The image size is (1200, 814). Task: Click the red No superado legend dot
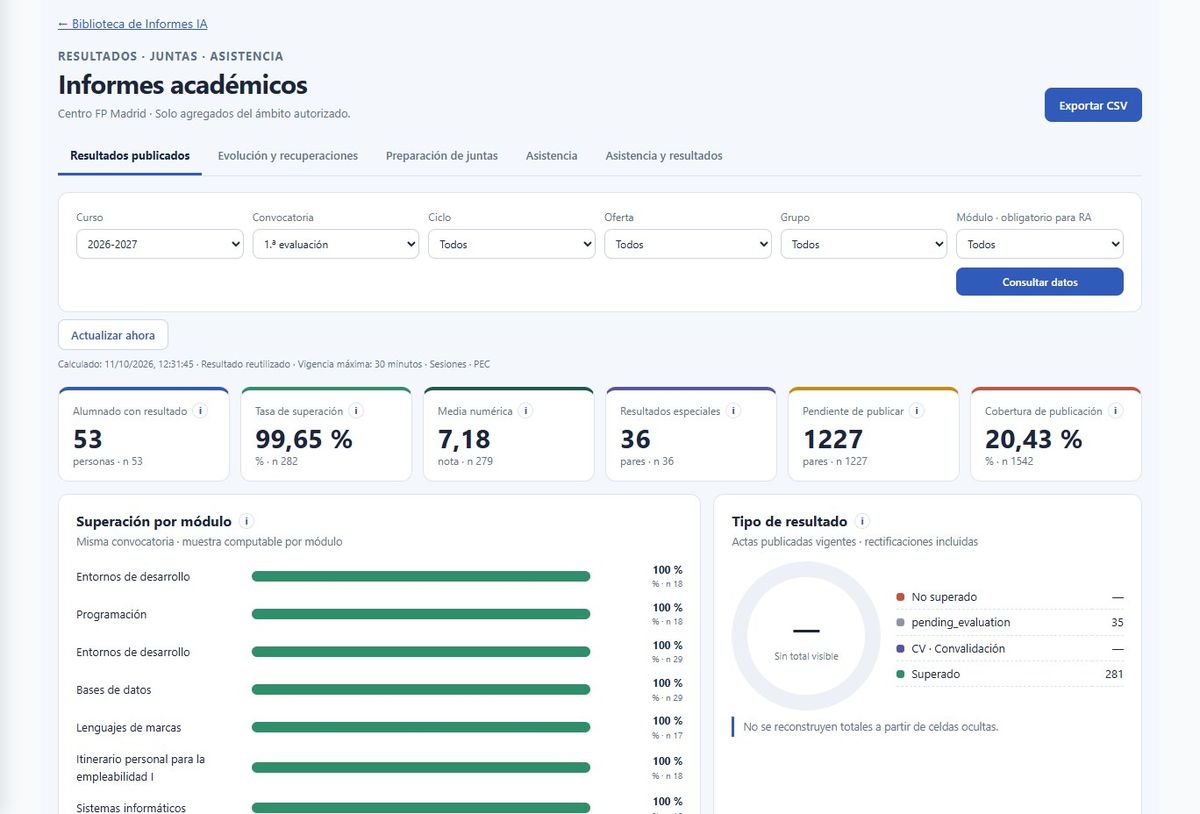(x=901, y=597)
